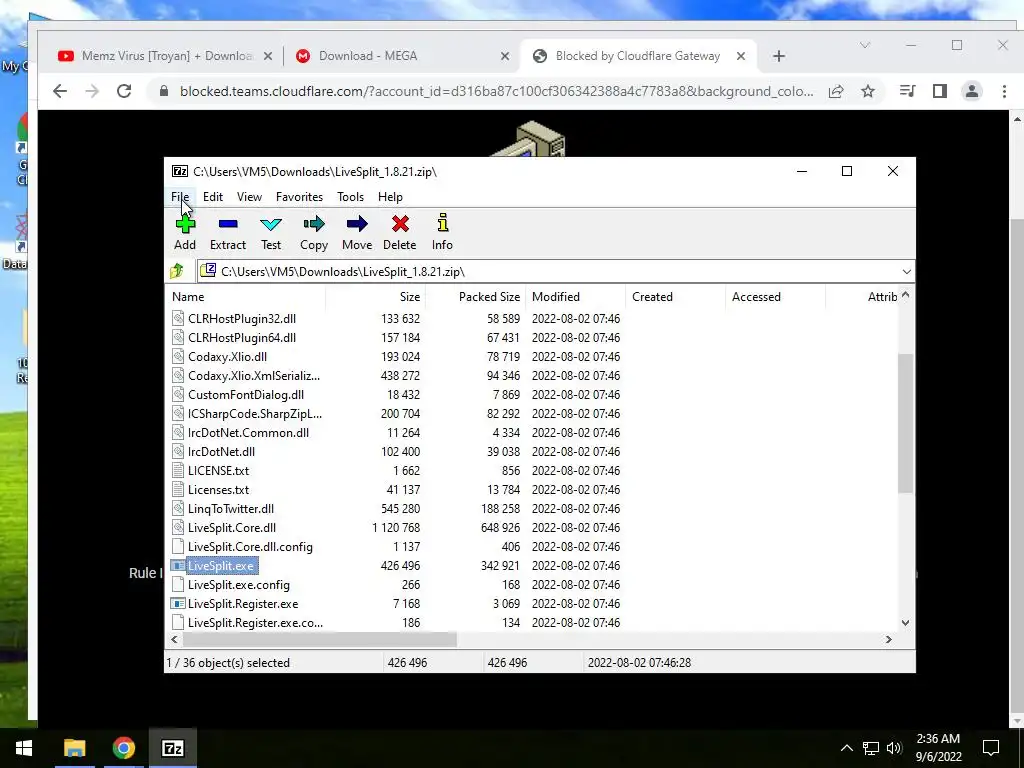The height and width of the screenshot is (768, 1024).
Task: Click the LICENSE.txt file icon
Action: pos(178,470)
